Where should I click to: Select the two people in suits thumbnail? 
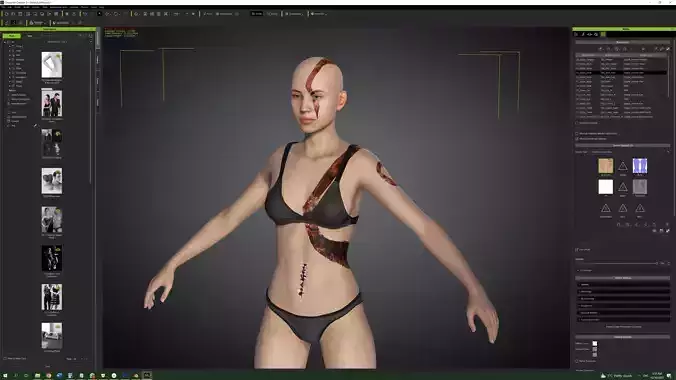click(52, 104)
